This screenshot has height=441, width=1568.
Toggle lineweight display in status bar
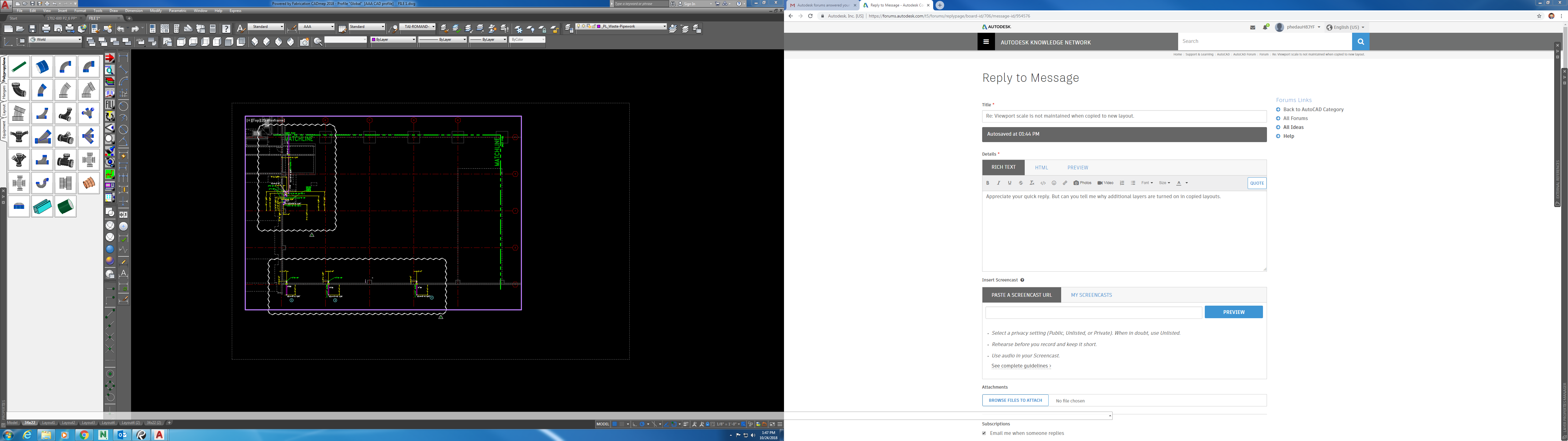(x=686, y=424)
